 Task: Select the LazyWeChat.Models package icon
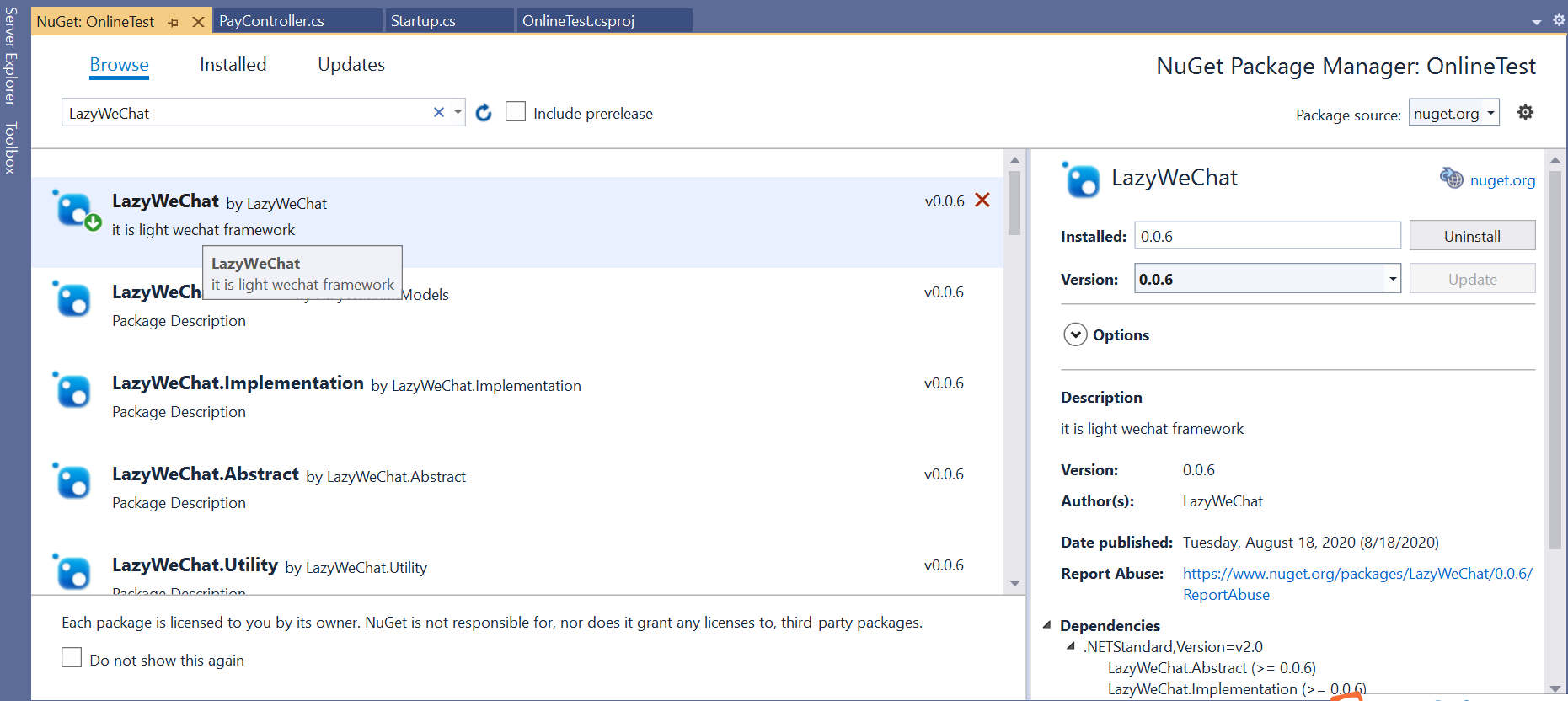(x=72, y=299)
